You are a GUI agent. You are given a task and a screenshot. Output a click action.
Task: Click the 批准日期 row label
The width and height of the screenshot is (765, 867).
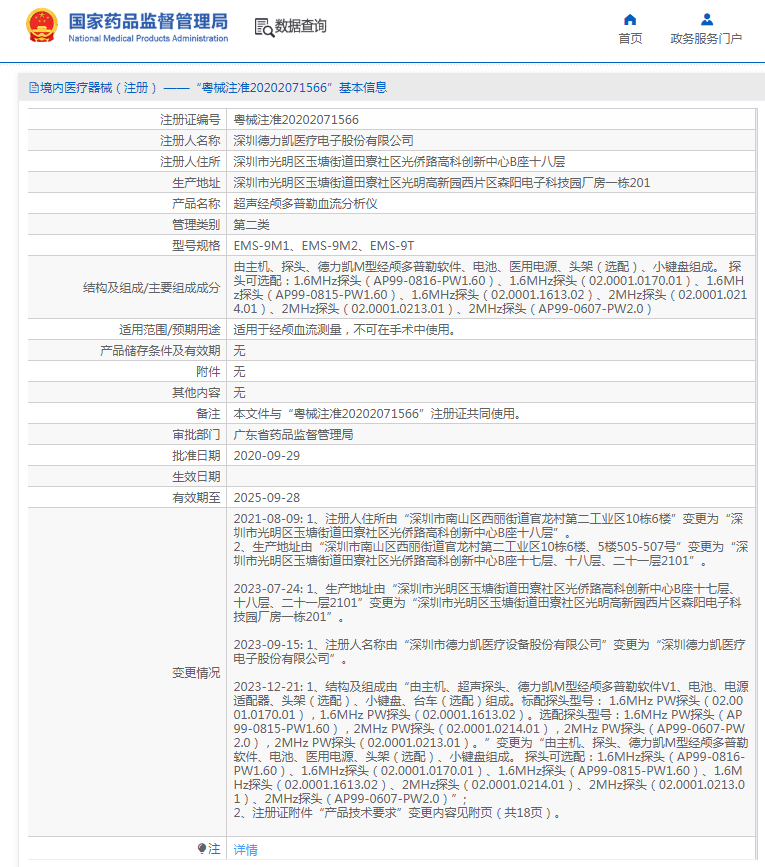(x=196, y=456)
